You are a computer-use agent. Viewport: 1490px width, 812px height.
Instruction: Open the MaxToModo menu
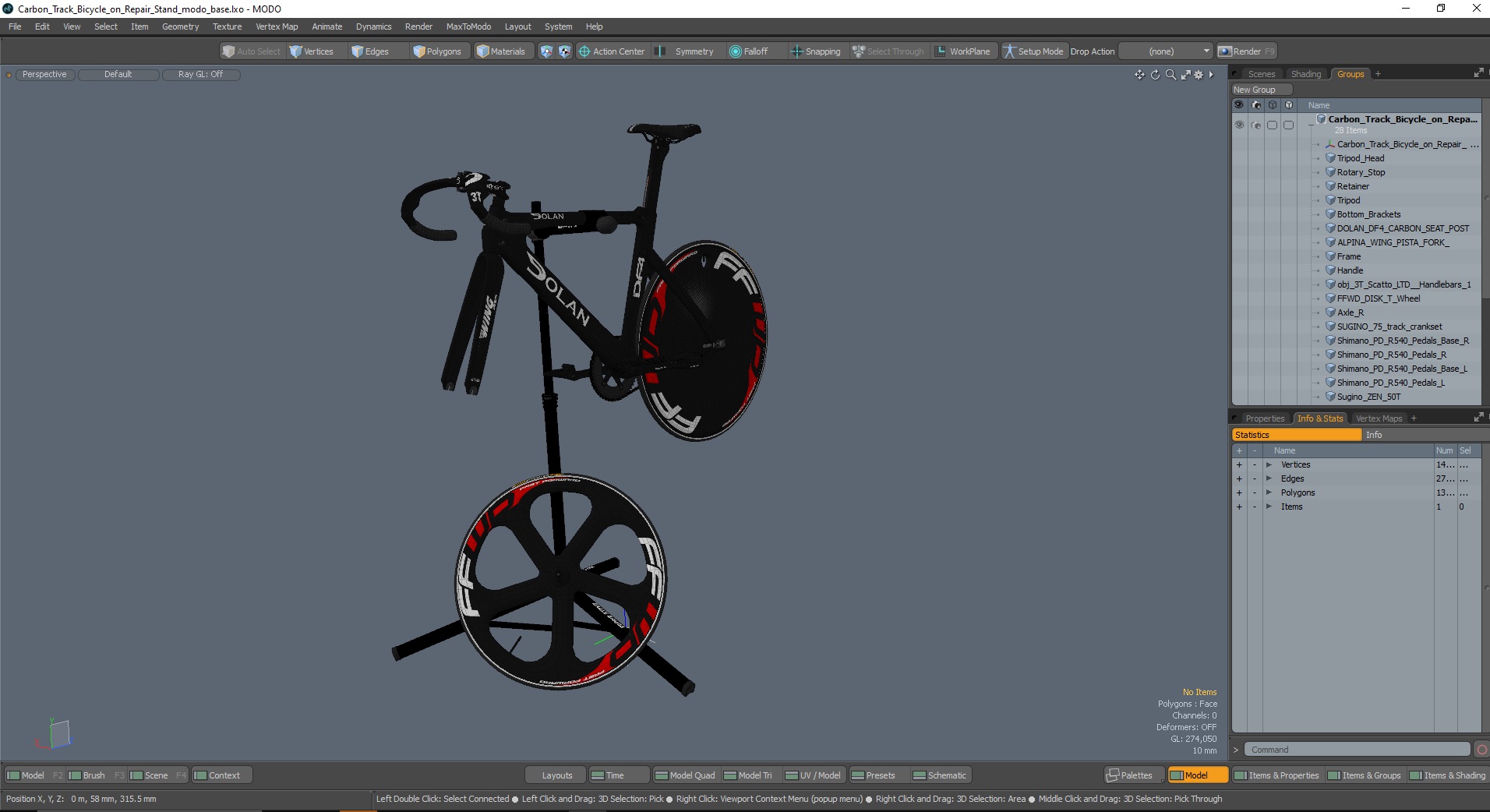pos(468,26)
